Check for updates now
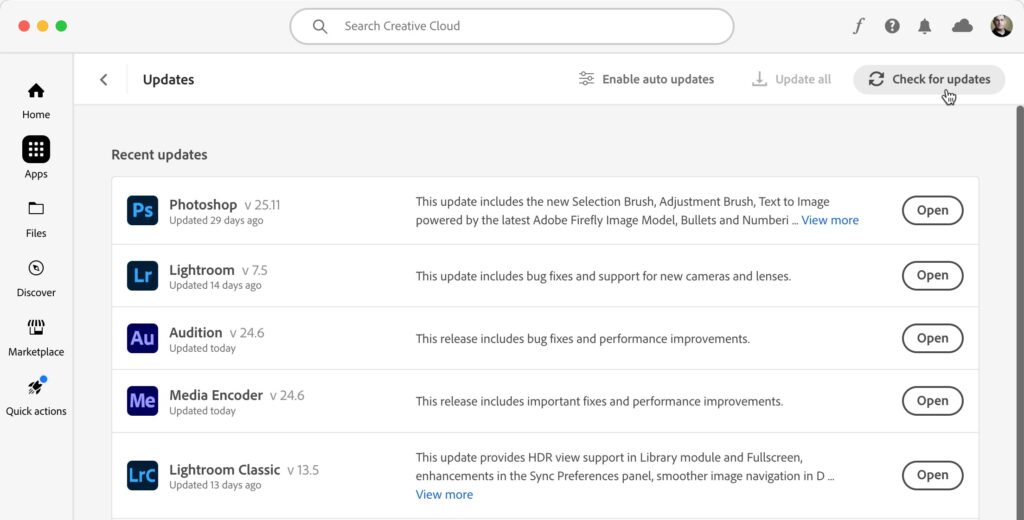This screenshot has height=520, width=1024. click(x=929, y=79)
